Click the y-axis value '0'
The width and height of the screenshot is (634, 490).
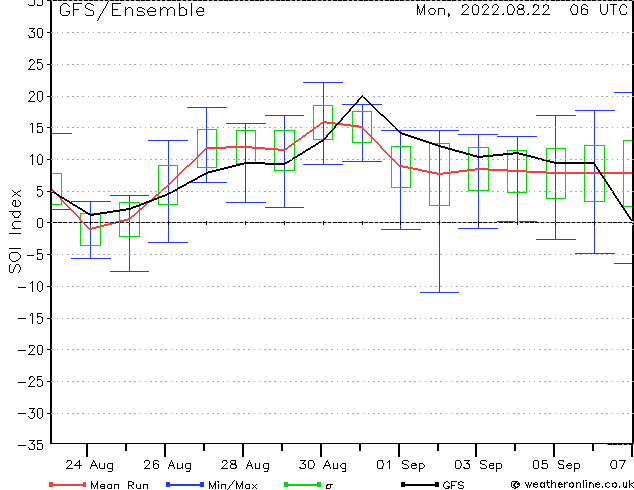(x=39, y=223)
